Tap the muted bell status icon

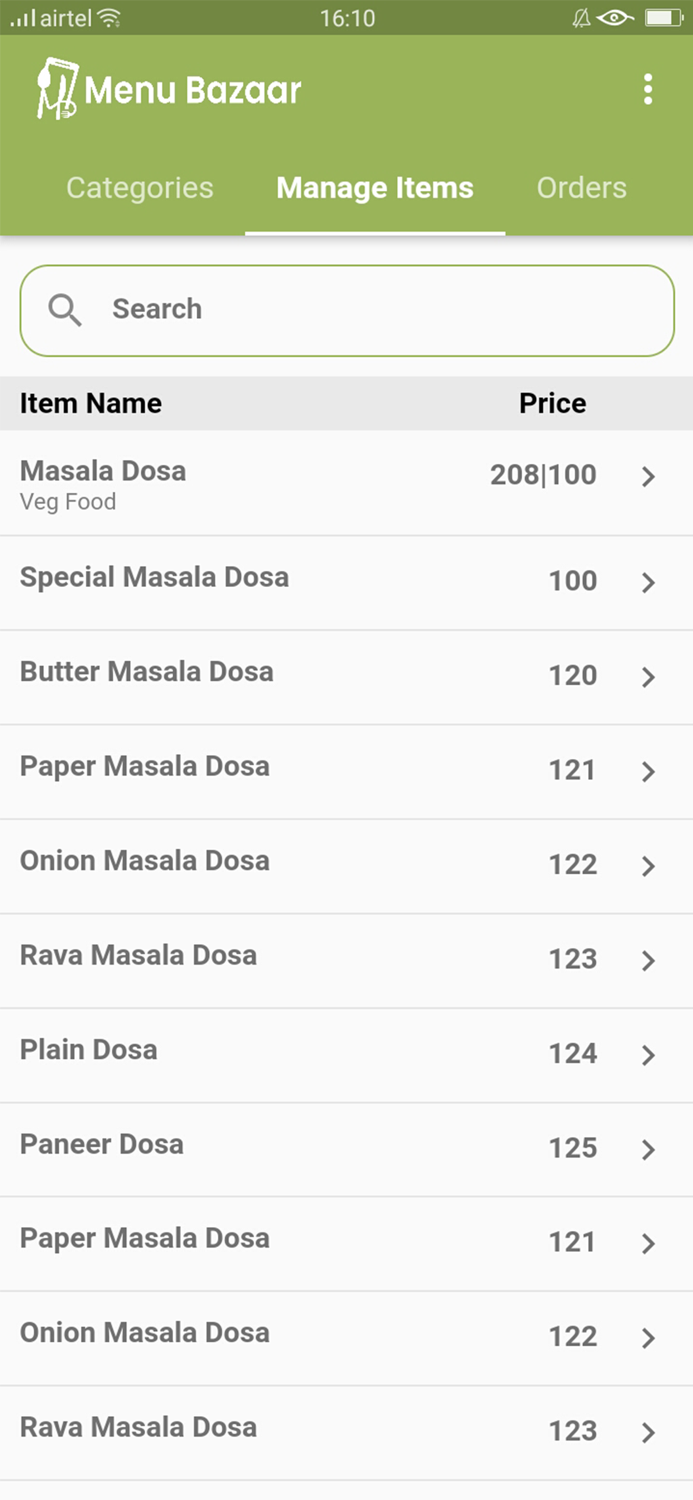pos(581,18)
